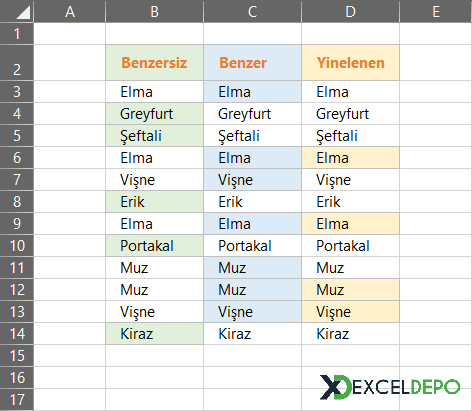Select the yellow Muz cell in column D
472x411 pixels.
click(x=350, y=290)
